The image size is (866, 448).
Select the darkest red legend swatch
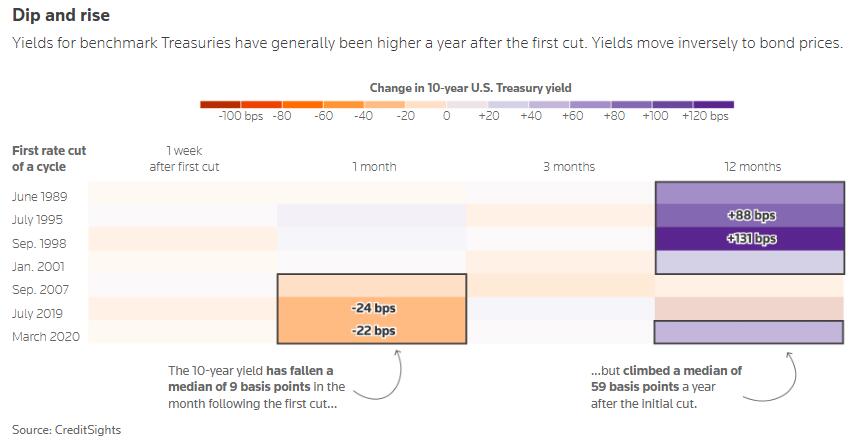click(220, 103)
